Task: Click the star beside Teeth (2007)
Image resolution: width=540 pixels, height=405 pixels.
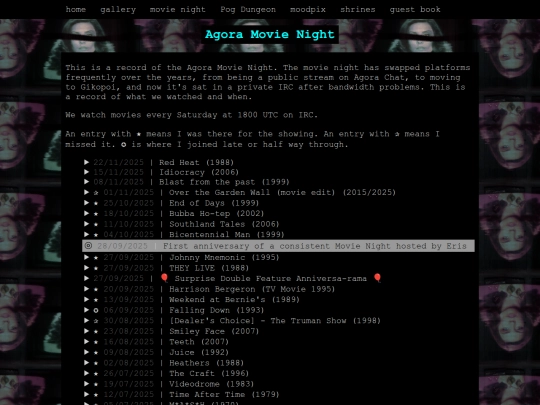Action: pyautogui.click(x=96, y=342)
